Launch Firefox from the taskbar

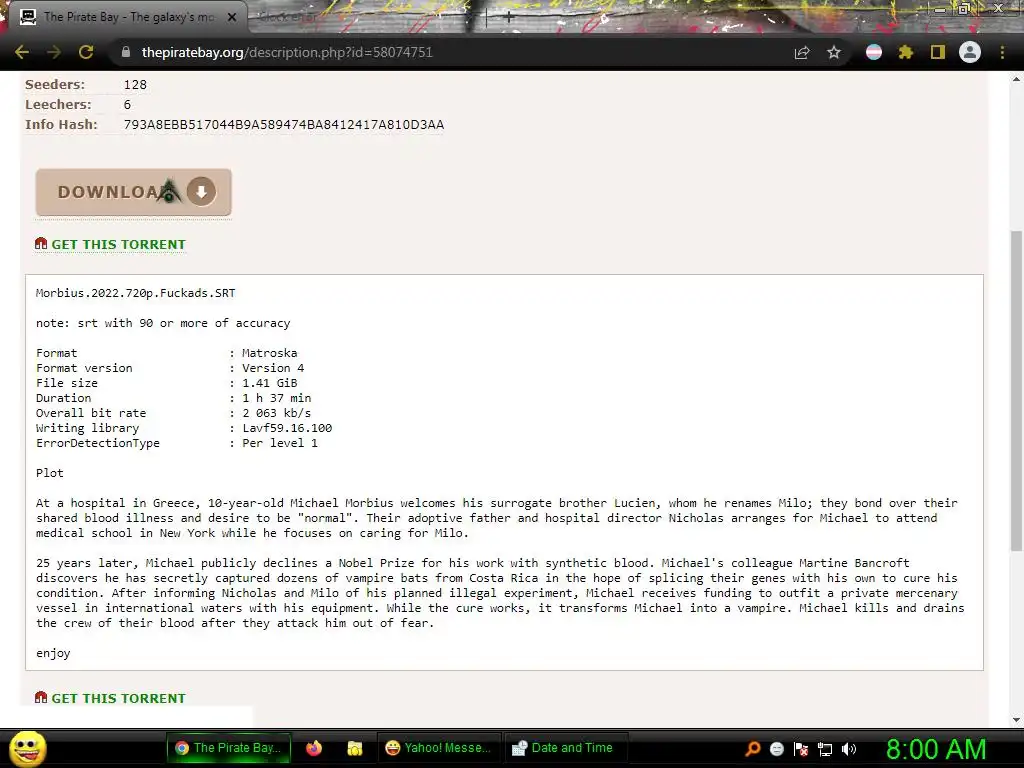[x=314, y=748]
